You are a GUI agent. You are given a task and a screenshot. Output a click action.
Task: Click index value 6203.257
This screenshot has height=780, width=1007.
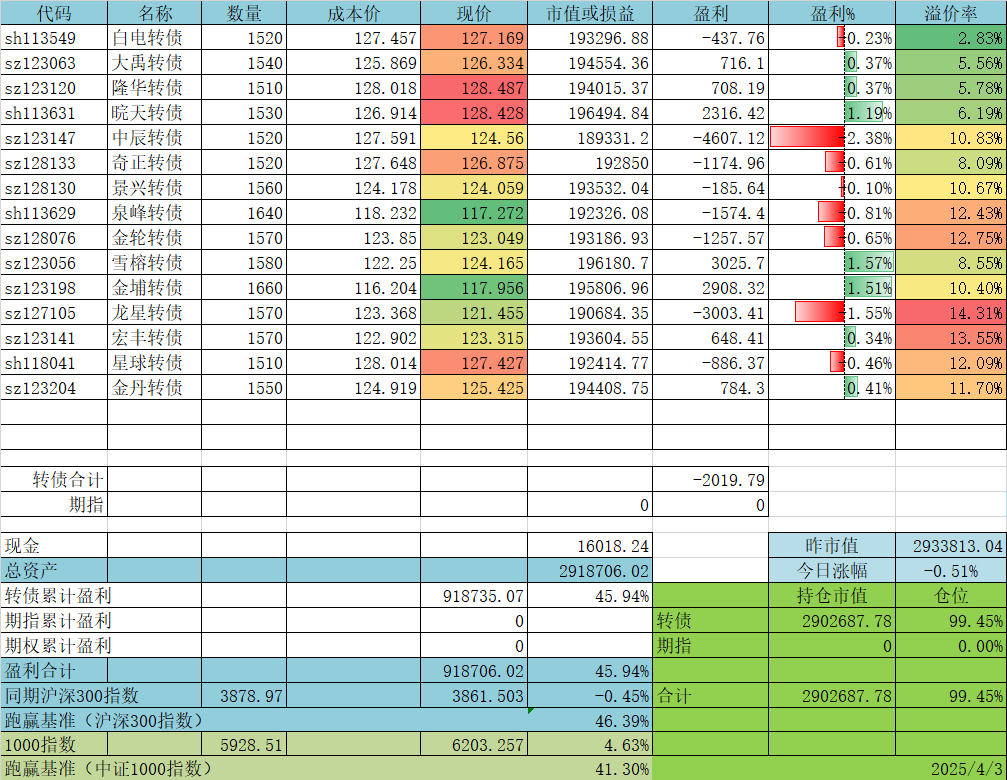[x=474, y=745]
